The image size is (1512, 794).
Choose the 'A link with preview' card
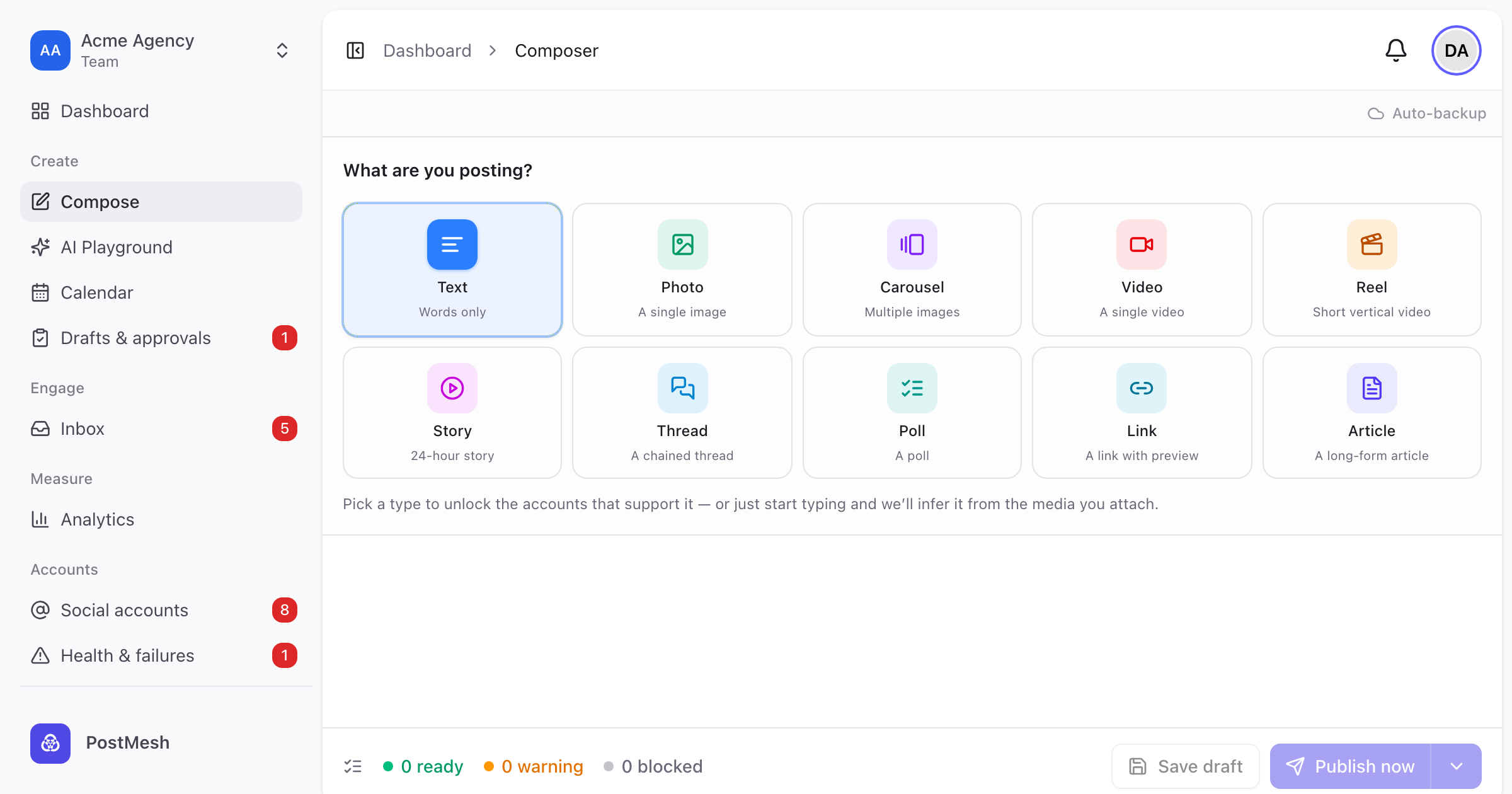point(1142,413)
